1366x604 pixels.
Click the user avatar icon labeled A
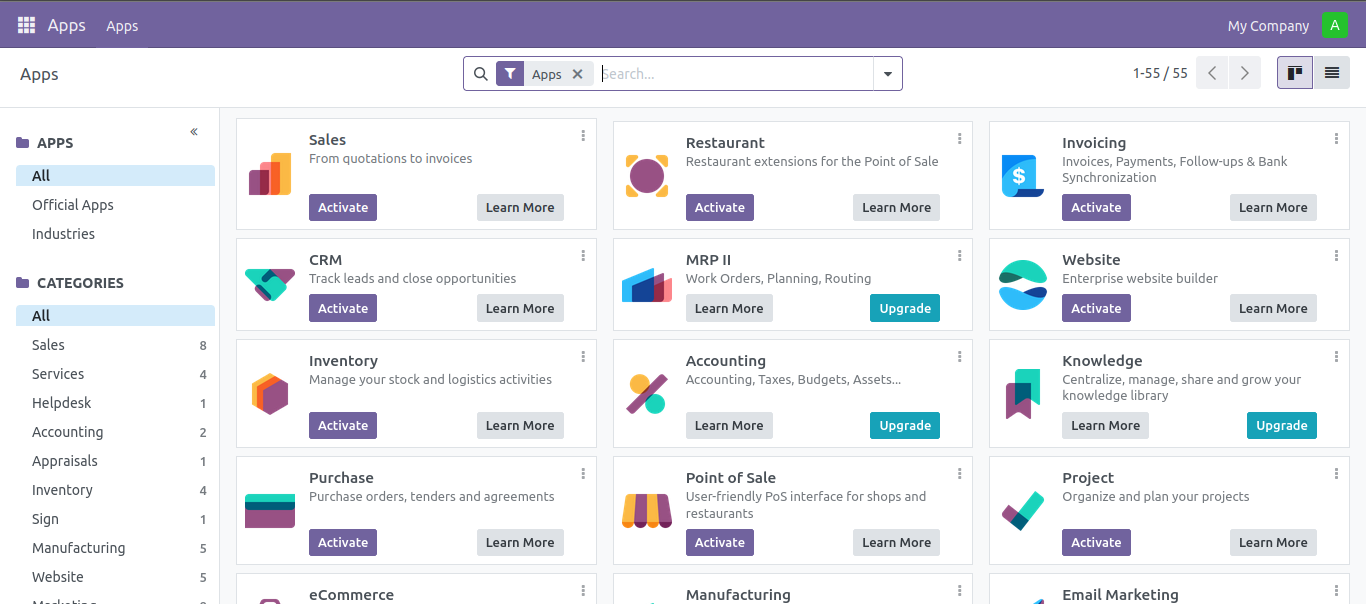pyautogui.click(x=1334, y=25)
